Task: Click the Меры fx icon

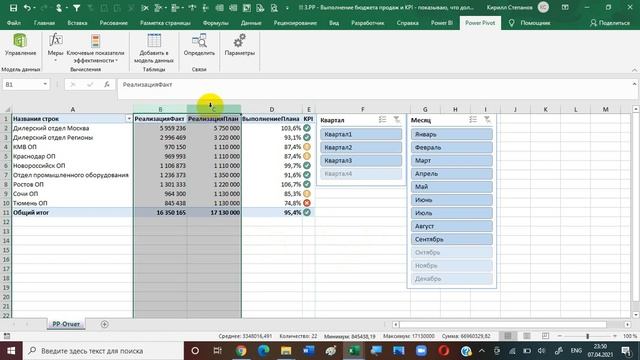Action: coord(56,40)
